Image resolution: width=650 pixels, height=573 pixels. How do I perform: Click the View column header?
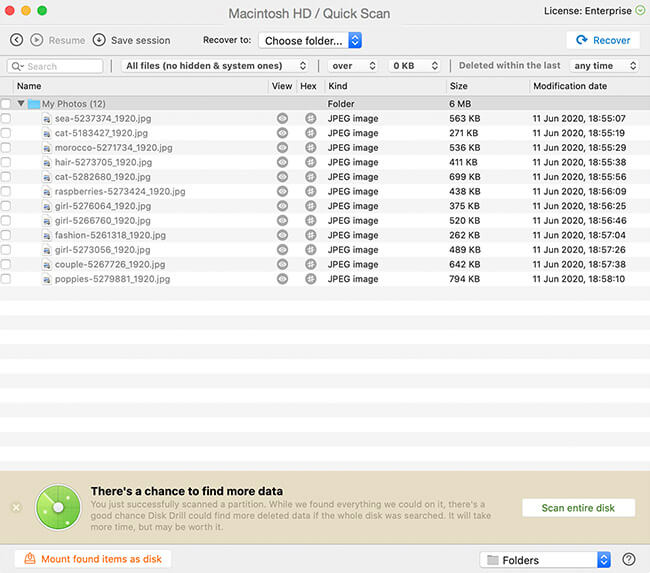pyautogui.click(x=282, y=86)
